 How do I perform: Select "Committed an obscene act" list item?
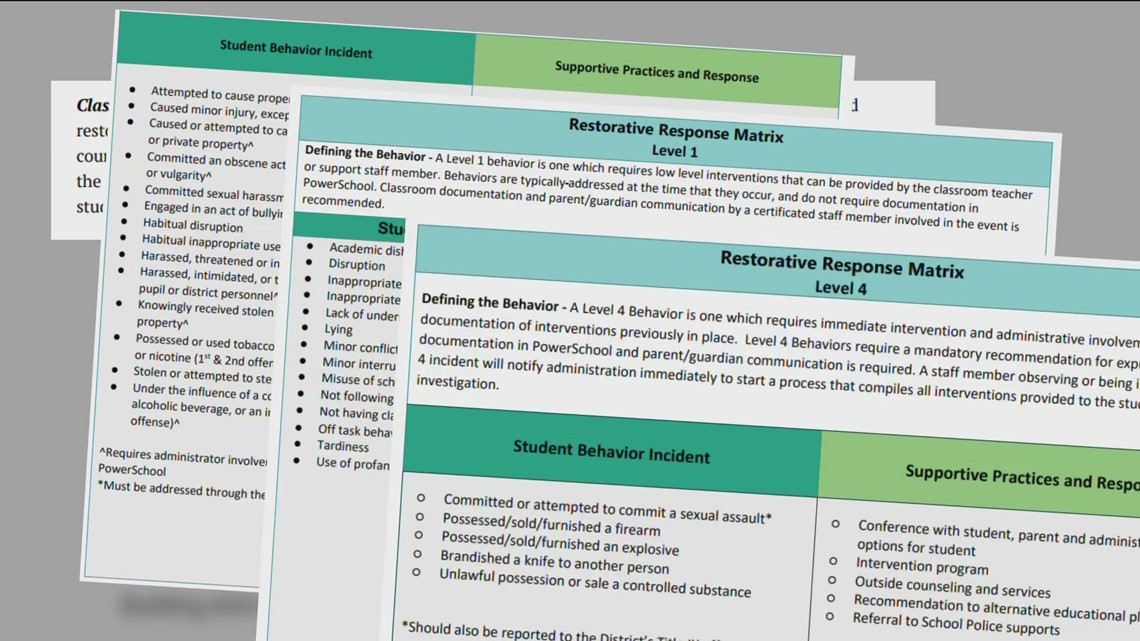click(215, 166)
